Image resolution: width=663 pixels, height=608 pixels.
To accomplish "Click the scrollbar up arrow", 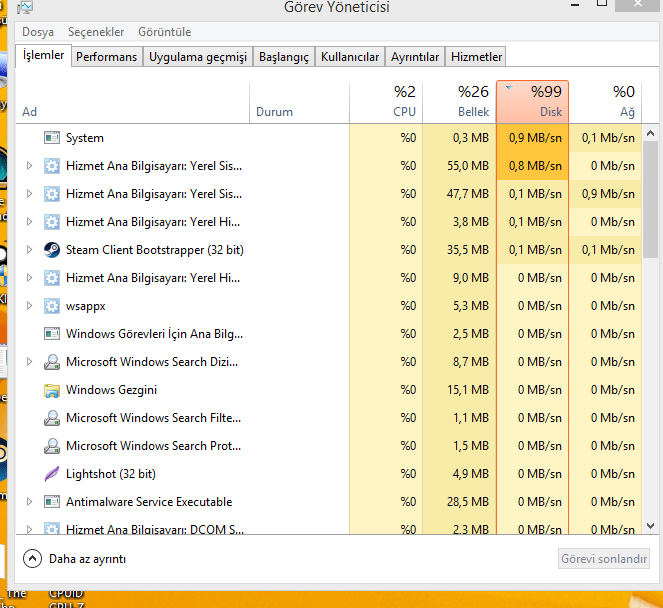I will click(650, 134).
